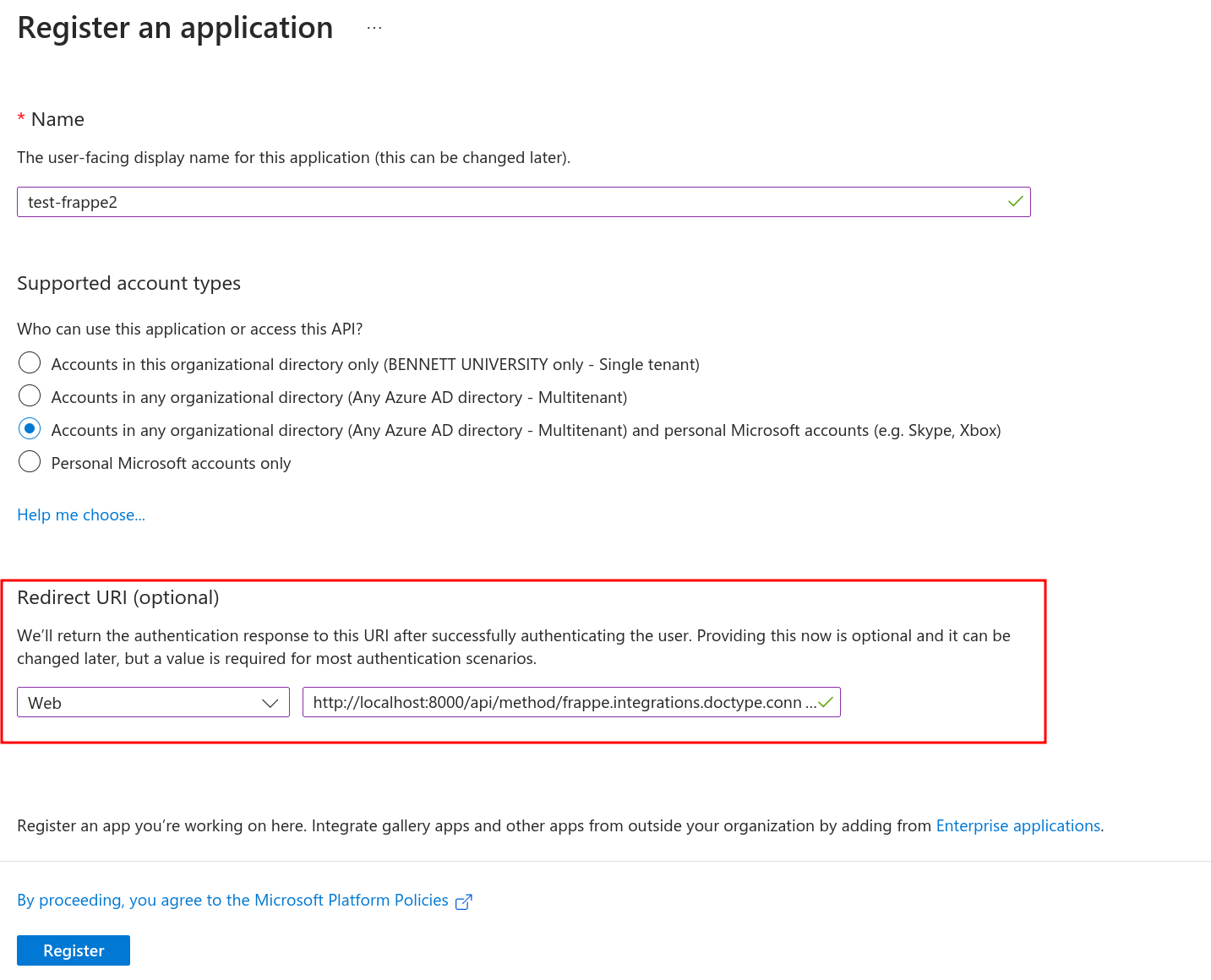1211x980 pixels.
Task: Open the Help me choose link
Action: pos(81,514)
